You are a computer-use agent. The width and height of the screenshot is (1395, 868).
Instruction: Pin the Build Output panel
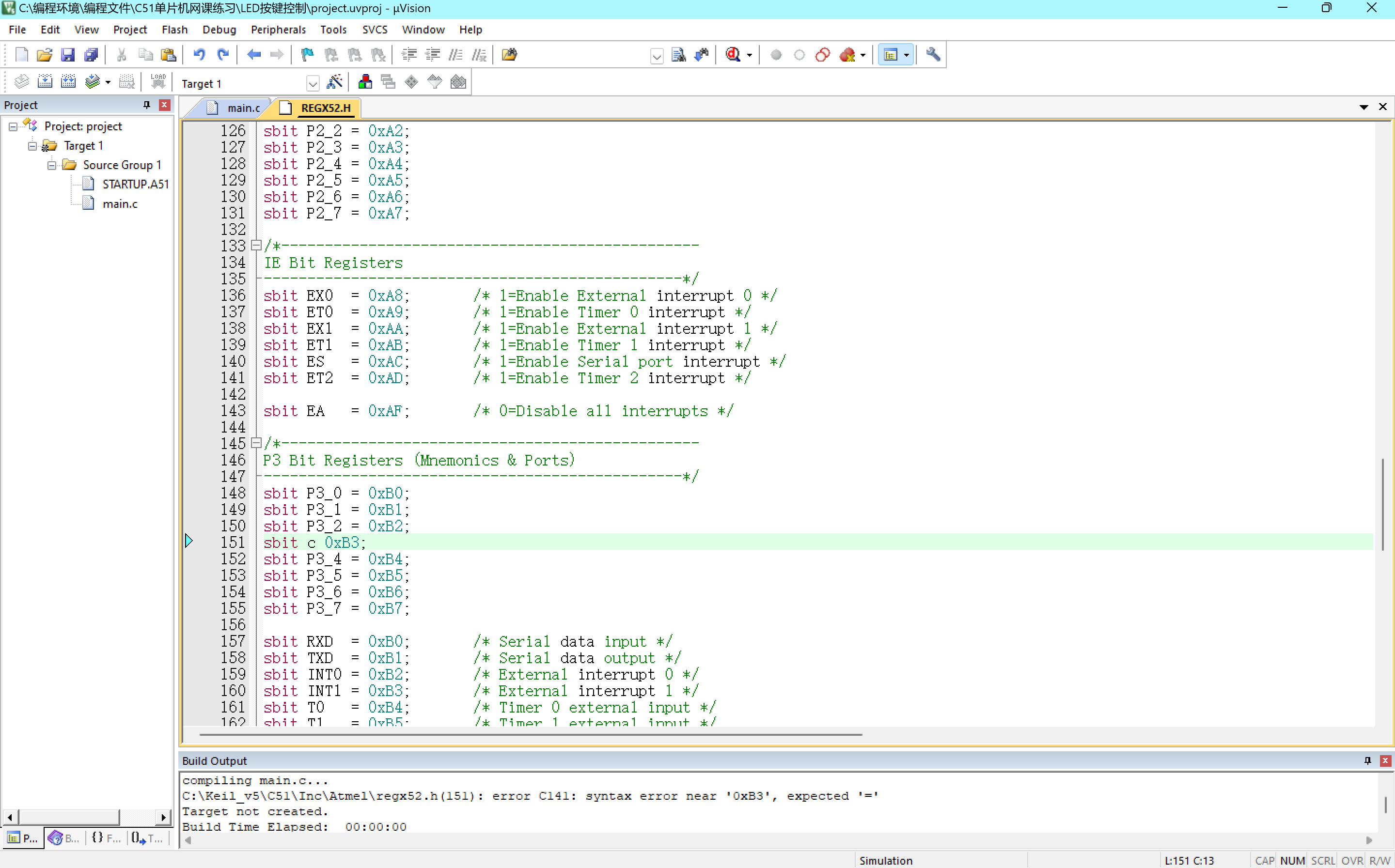(x=1367, y=760)
